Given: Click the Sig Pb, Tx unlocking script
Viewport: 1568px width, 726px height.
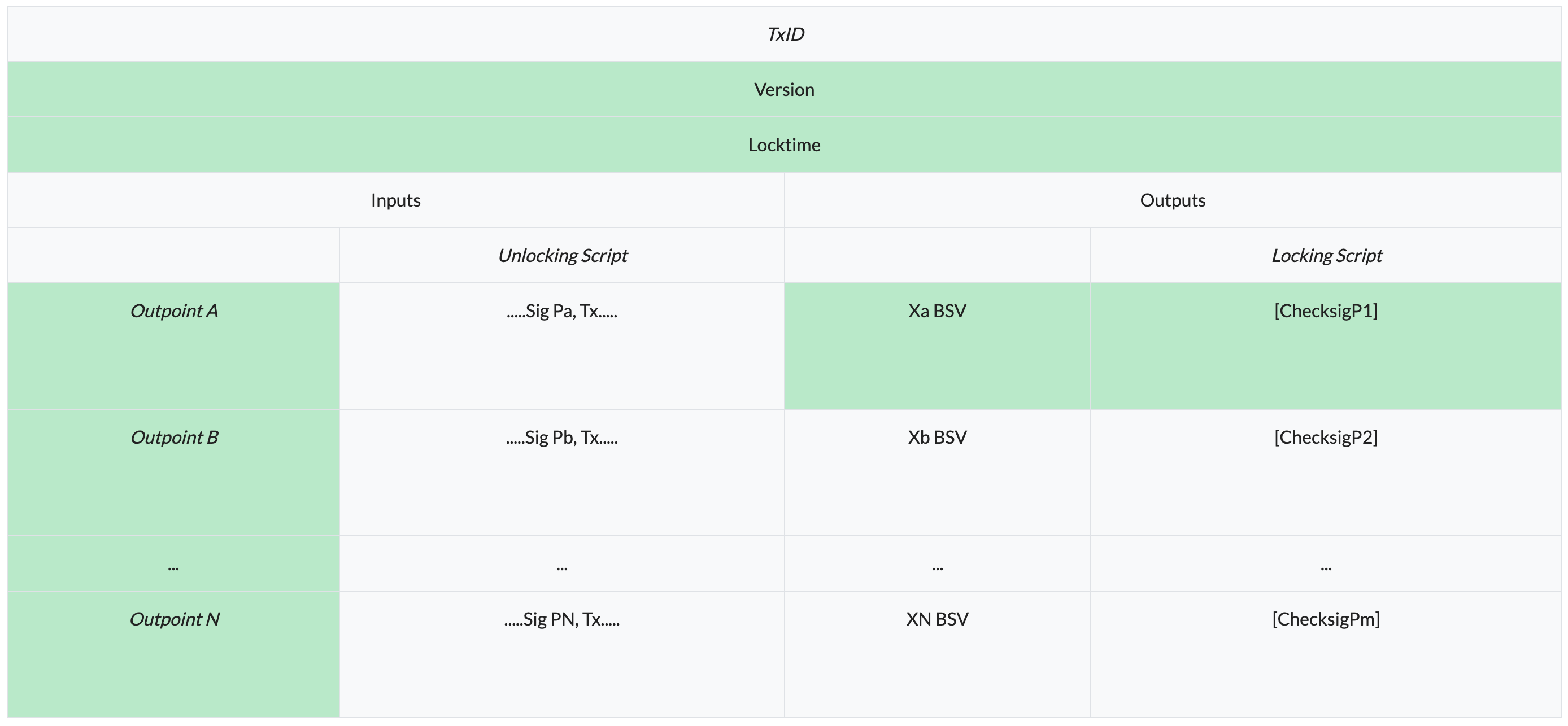Looking at the screenshot, I should [562, 438].
